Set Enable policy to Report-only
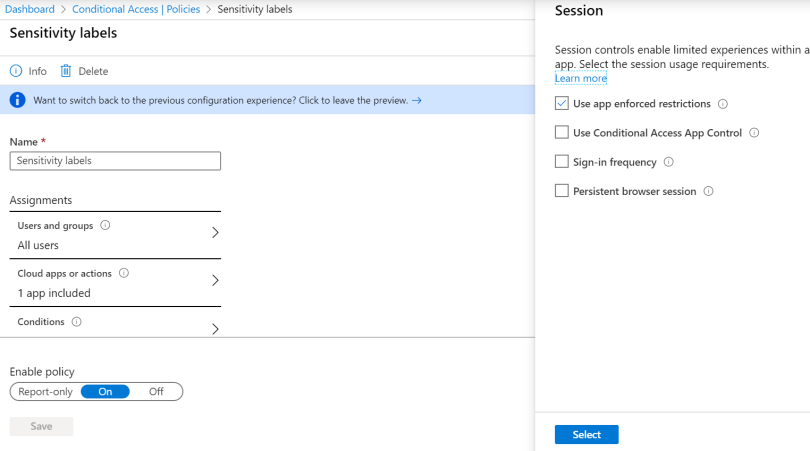810x451 pixels. (46, 392)
